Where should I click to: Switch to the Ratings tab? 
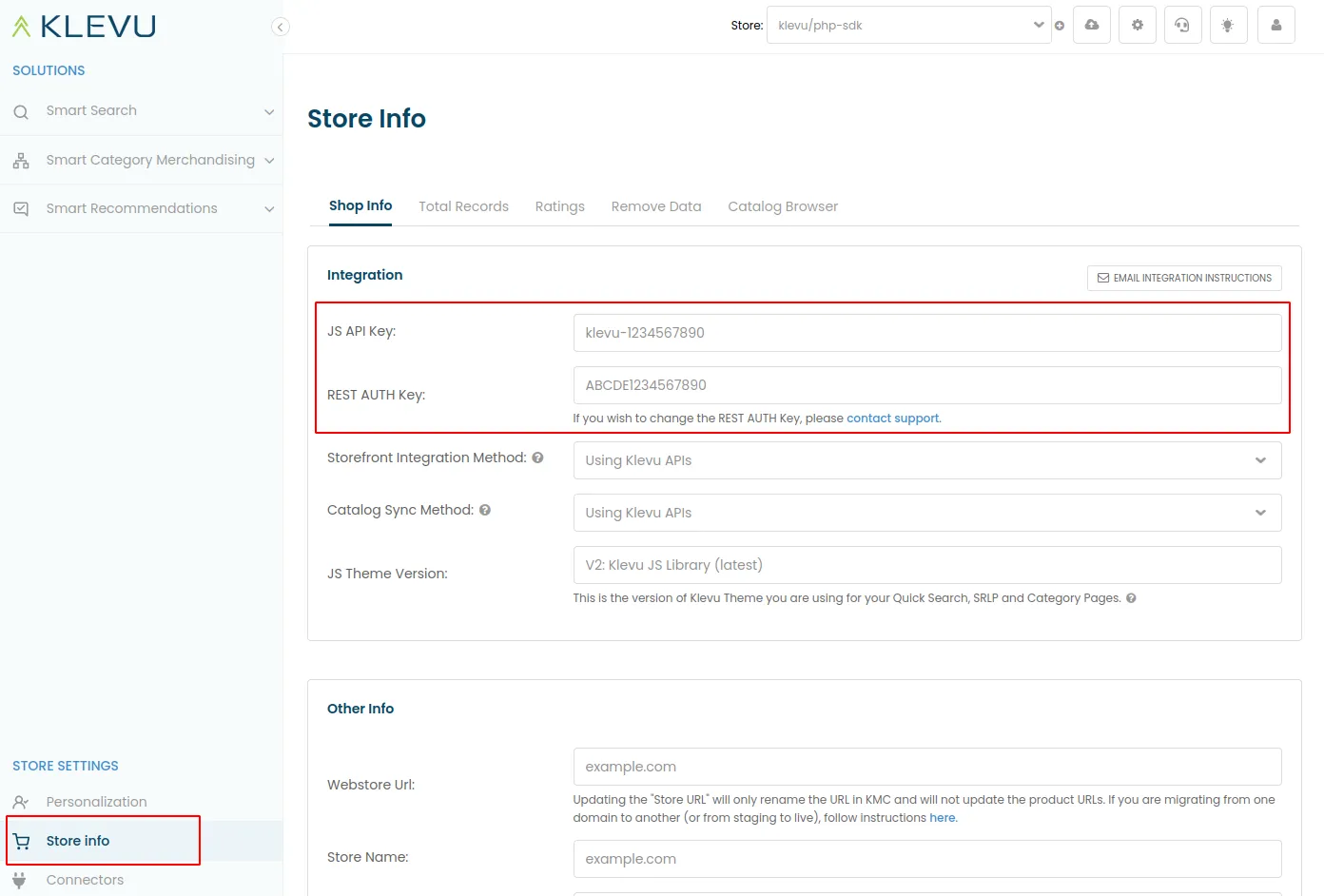(x=560, y=206)
